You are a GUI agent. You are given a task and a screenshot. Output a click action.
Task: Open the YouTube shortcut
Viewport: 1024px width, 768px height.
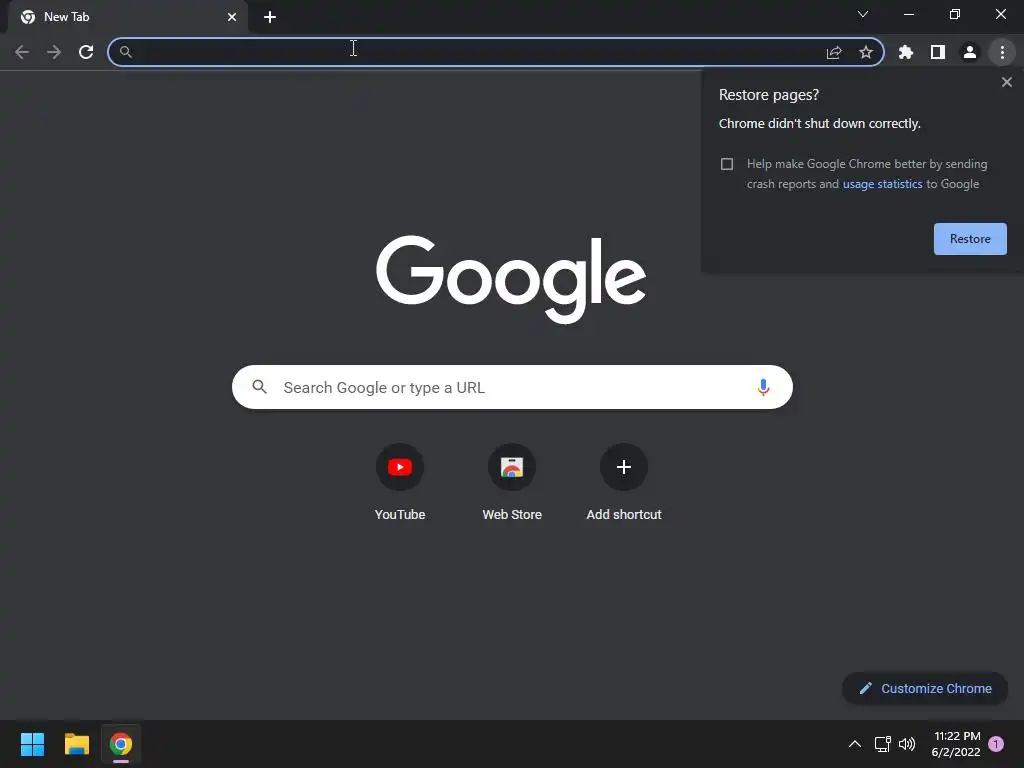pyautogui.click(x=400, y=483)
